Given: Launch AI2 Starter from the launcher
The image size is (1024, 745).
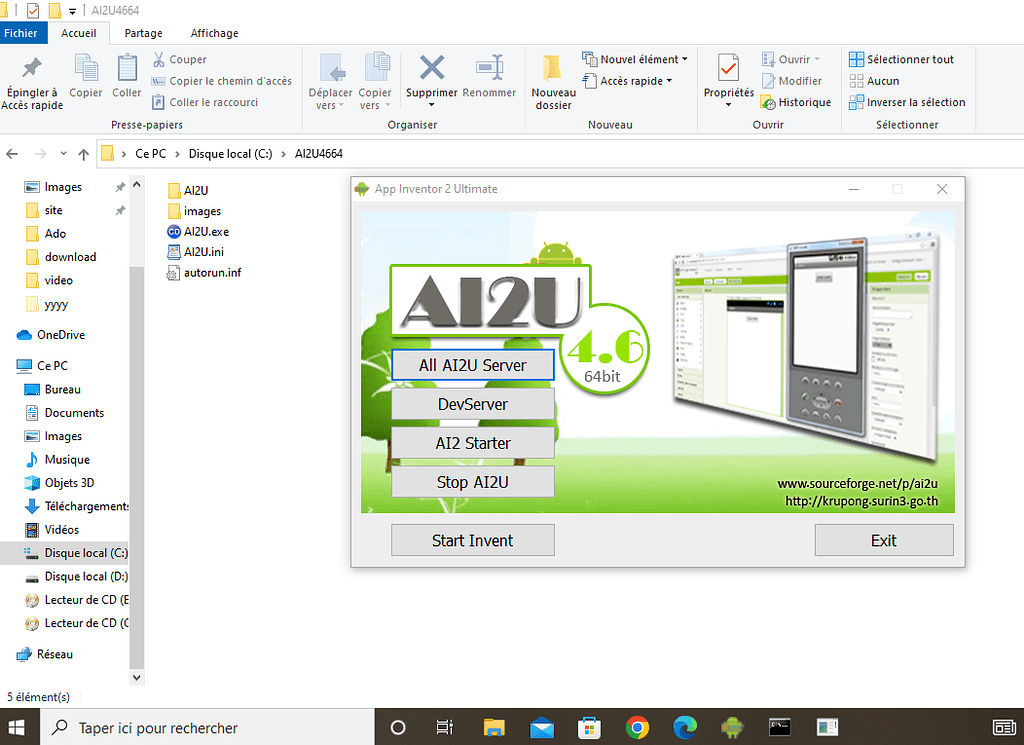Looking at the screenshot, I should click(x=472, y=443).
